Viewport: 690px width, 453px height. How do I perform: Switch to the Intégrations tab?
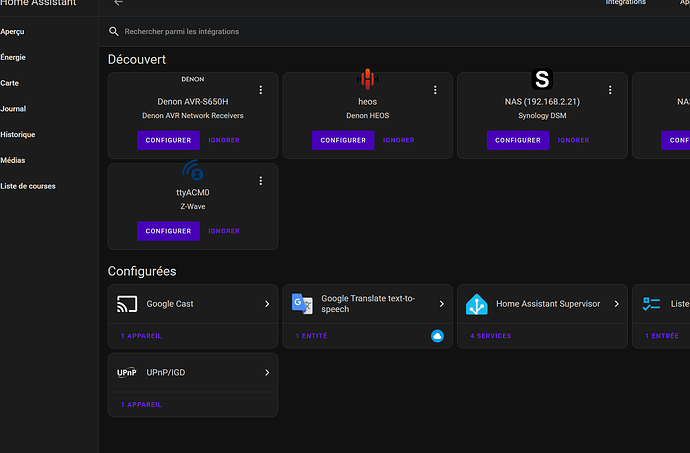625,3
